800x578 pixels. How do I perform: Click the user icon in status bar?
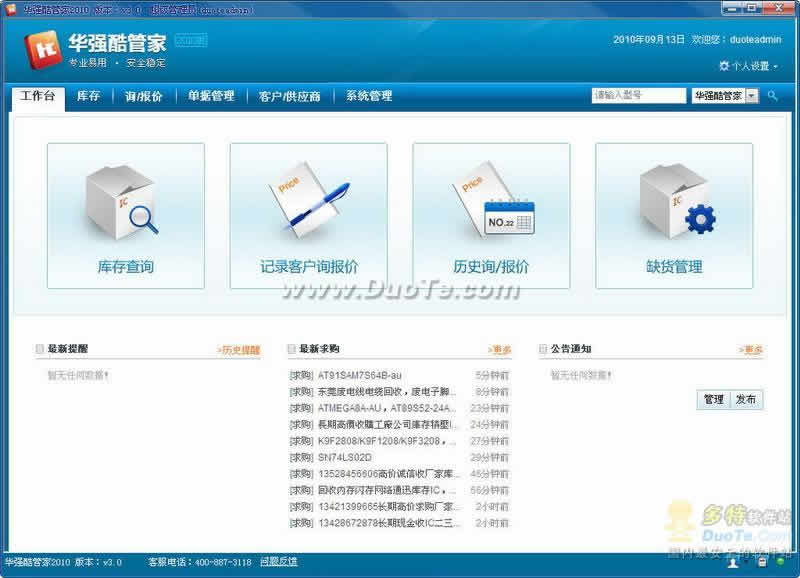click(733, 563)
